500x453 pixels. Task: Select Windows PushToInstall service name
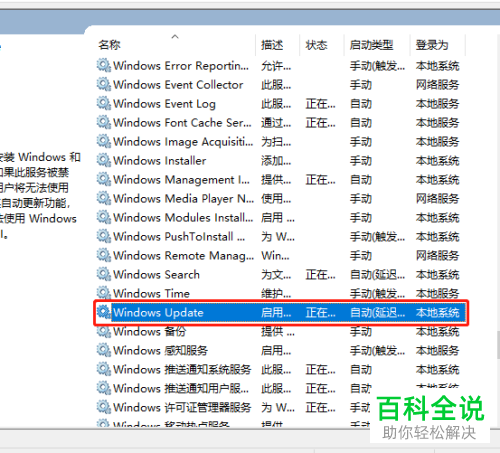tap(179, 237)
